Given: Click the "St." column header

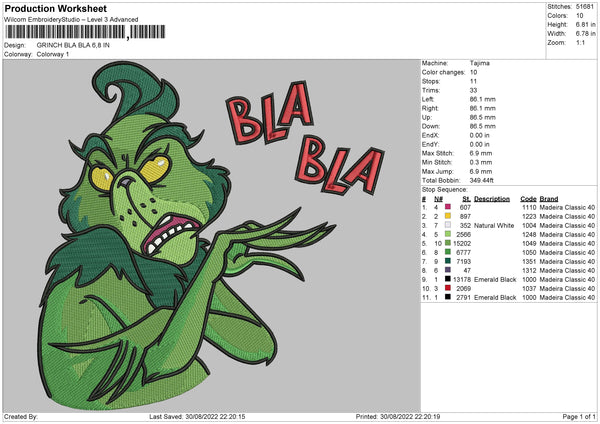Looking at the screenshot, I should pos(466,199).
